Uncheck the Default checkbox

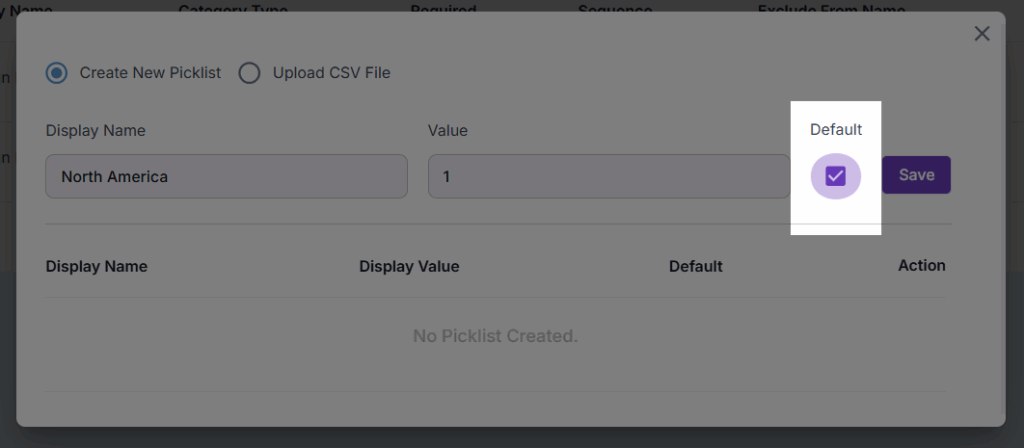point(835,176)
